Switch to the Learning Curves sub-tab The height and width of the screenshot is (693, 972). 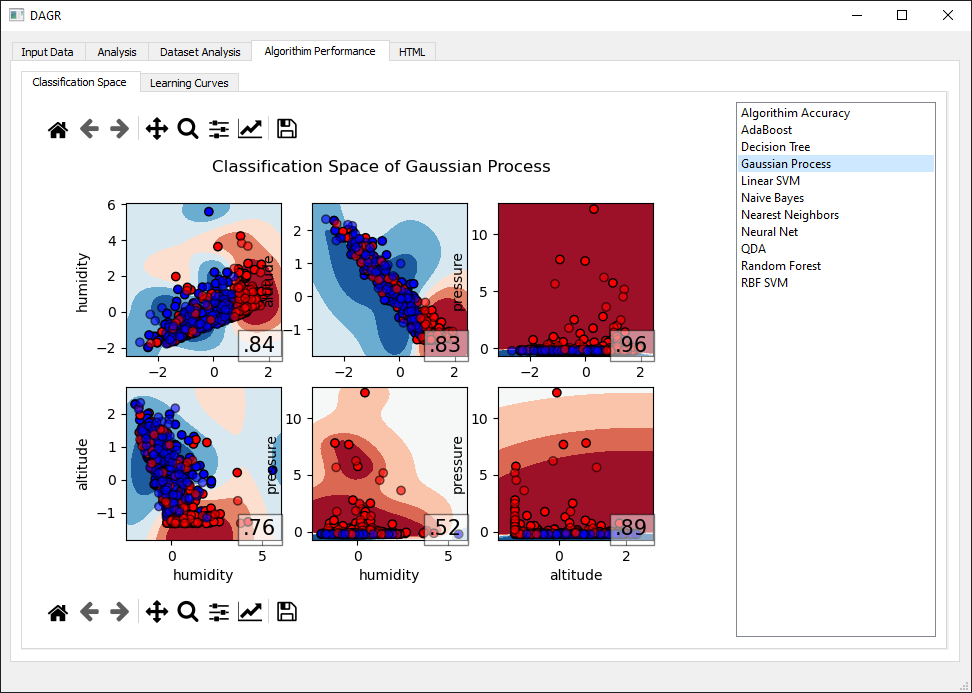pyautogui.click(x=189, y=83)
